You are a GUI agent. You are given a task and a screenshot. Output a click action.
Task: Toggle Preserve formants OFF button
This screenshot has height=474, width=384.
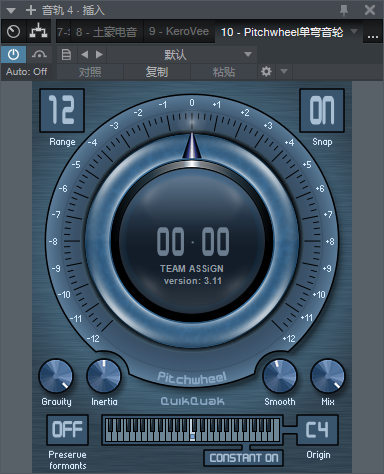(67, 430)
